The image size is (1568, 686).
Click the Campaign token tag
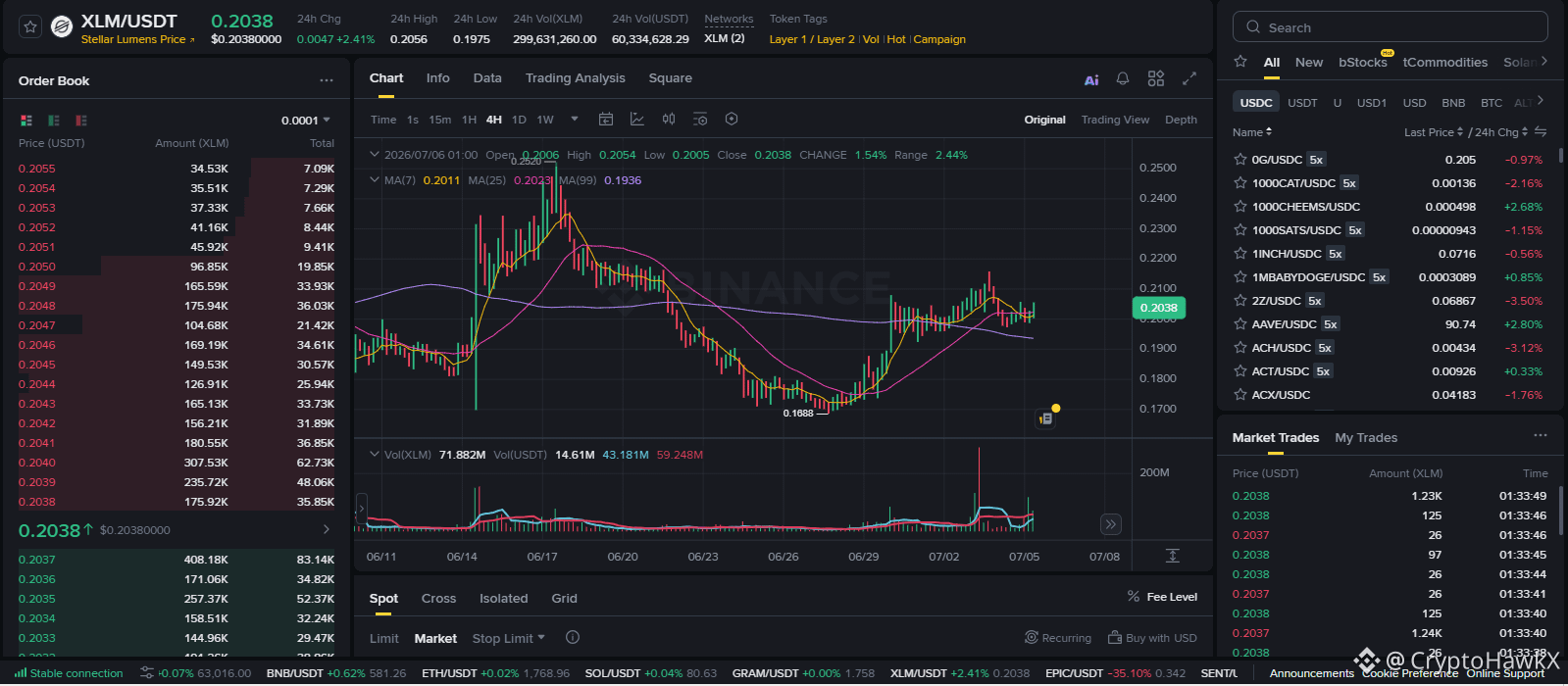click(x=939, y=39)
